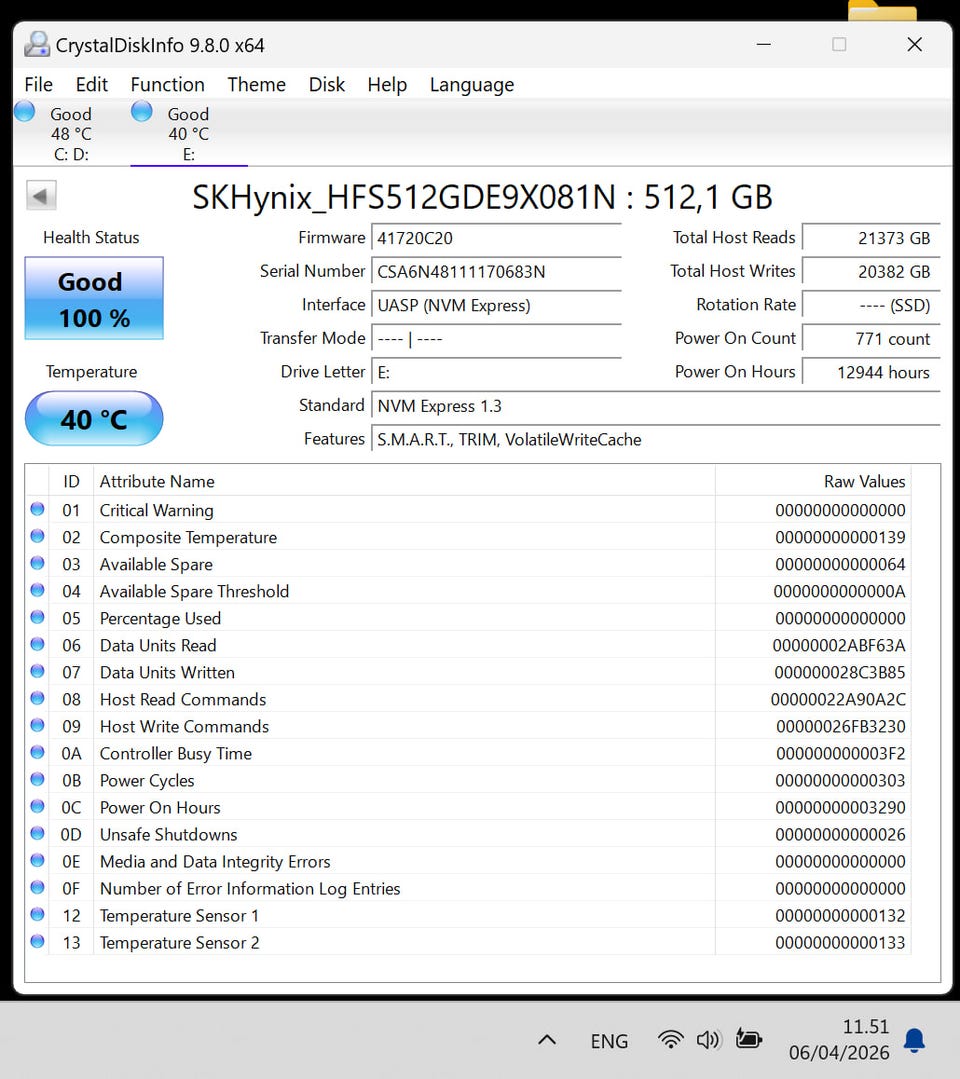
Task: Click the status orb for Percentage Used
Action: [x=37, y=617]
